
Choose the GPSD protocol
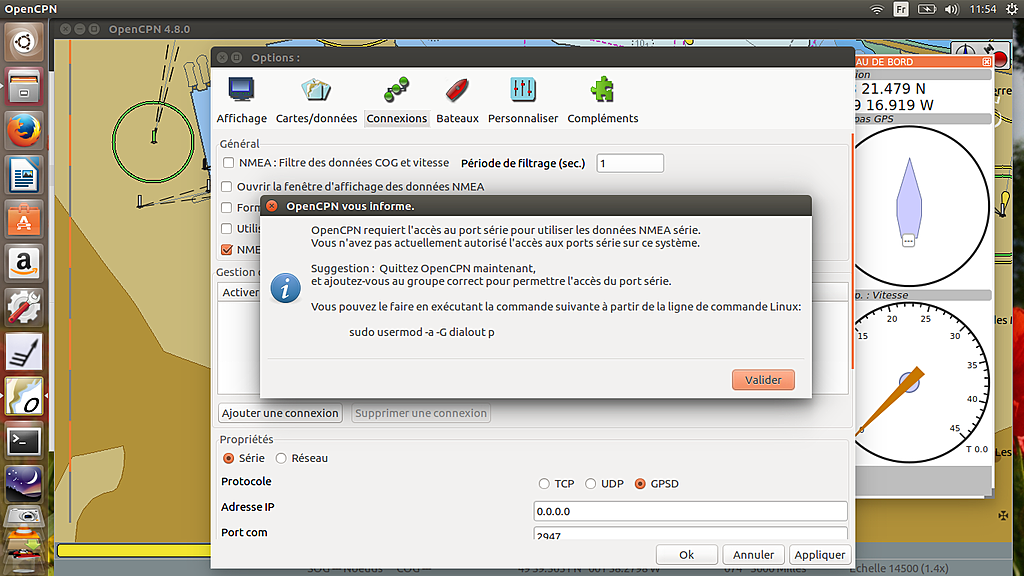point(640,484)
